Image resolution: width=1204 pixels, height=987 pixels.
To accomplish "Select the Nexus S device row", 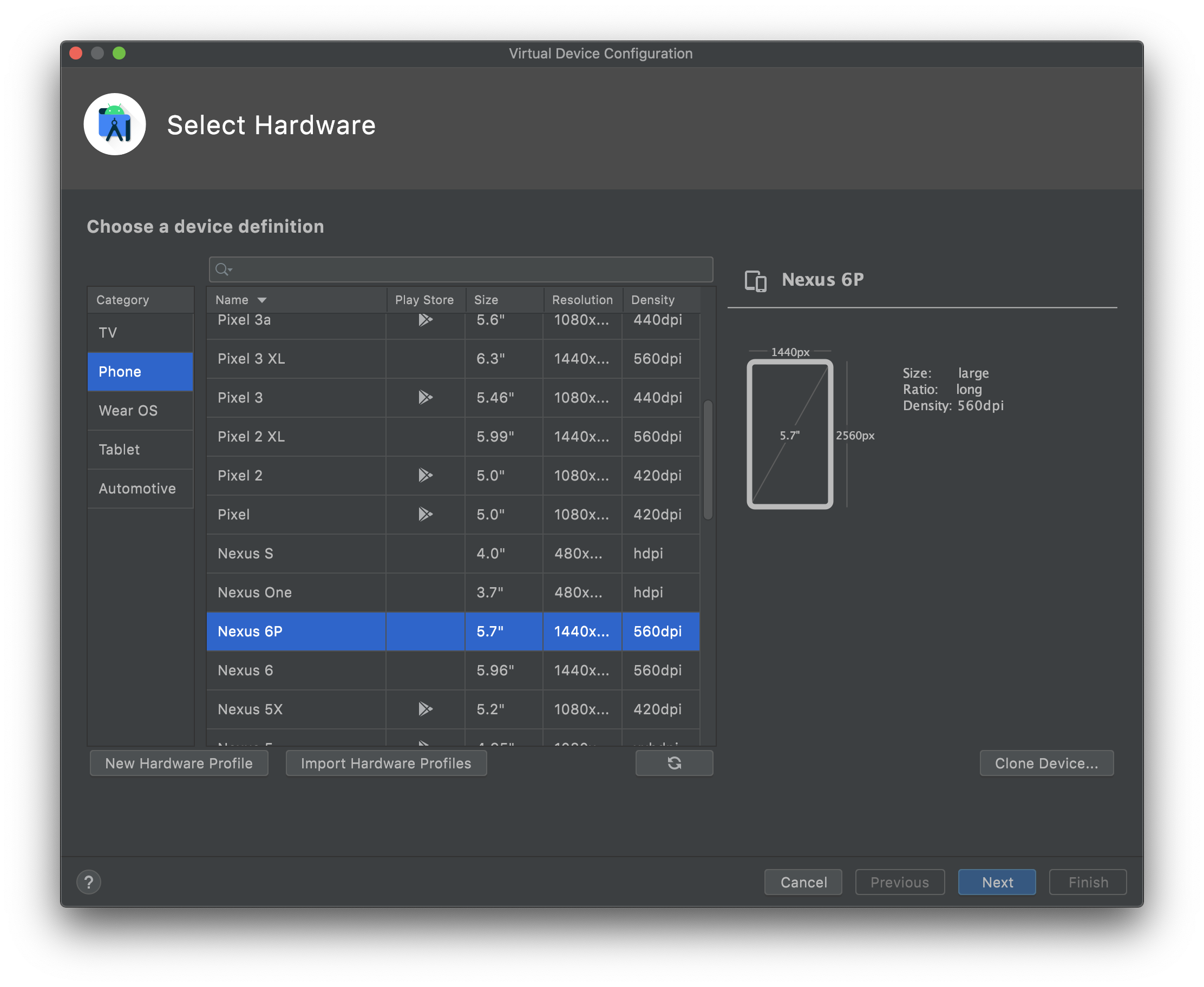I will click(x=453, y=553).
